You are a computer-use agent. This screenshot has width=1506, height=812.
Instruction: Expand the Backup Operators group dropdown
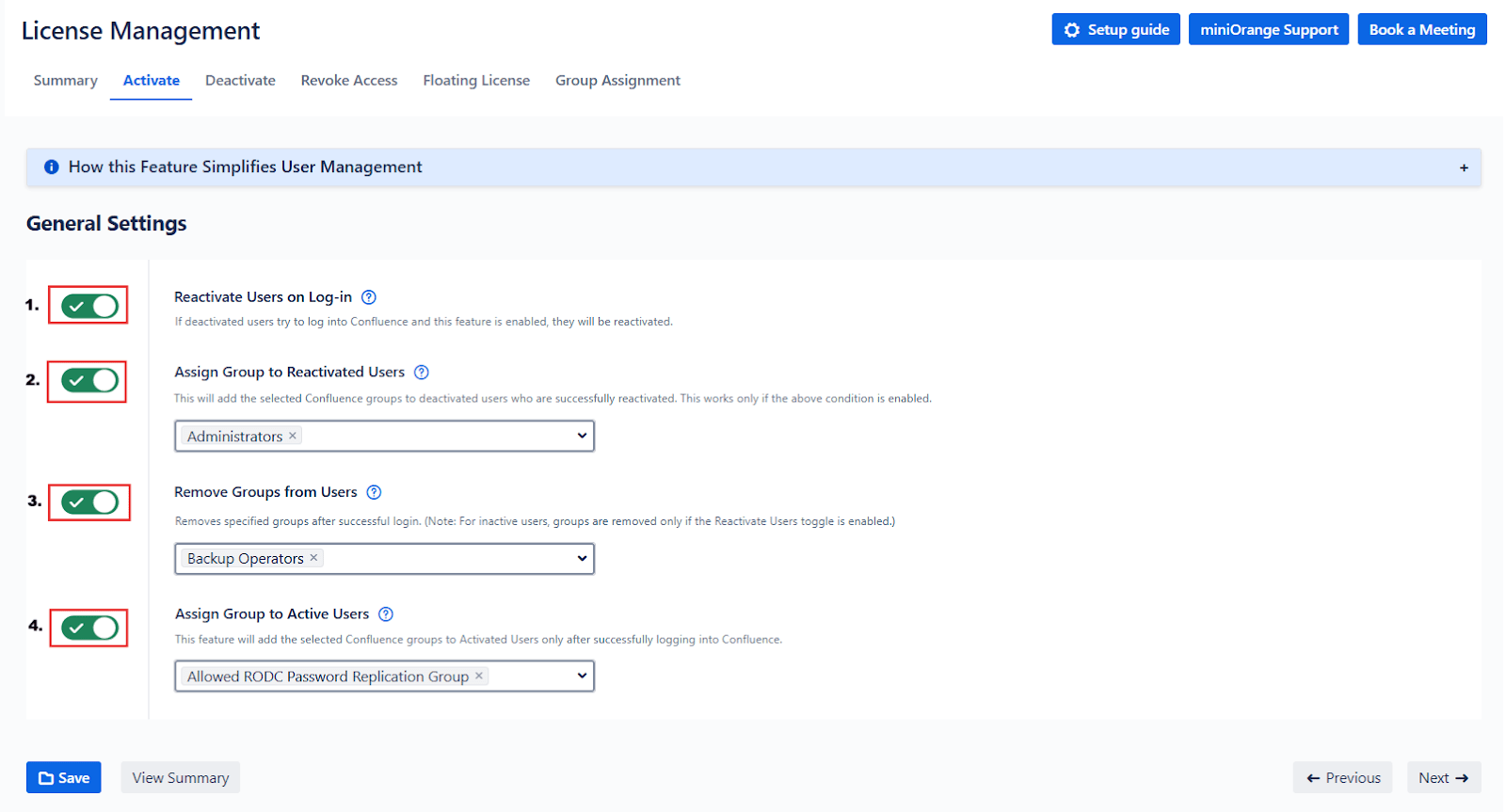582,558
